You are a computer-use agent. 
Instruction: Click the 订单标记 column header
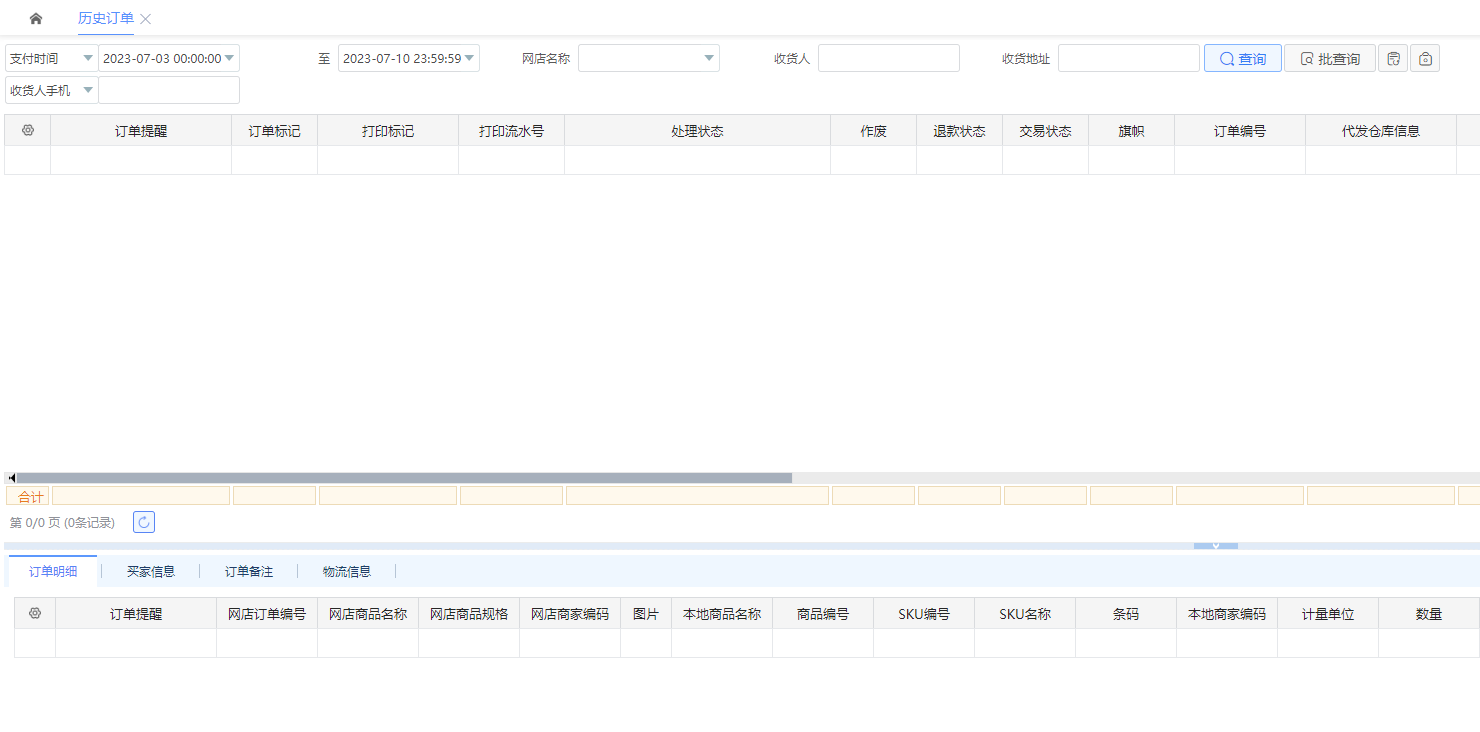click(x=274, y=131)
